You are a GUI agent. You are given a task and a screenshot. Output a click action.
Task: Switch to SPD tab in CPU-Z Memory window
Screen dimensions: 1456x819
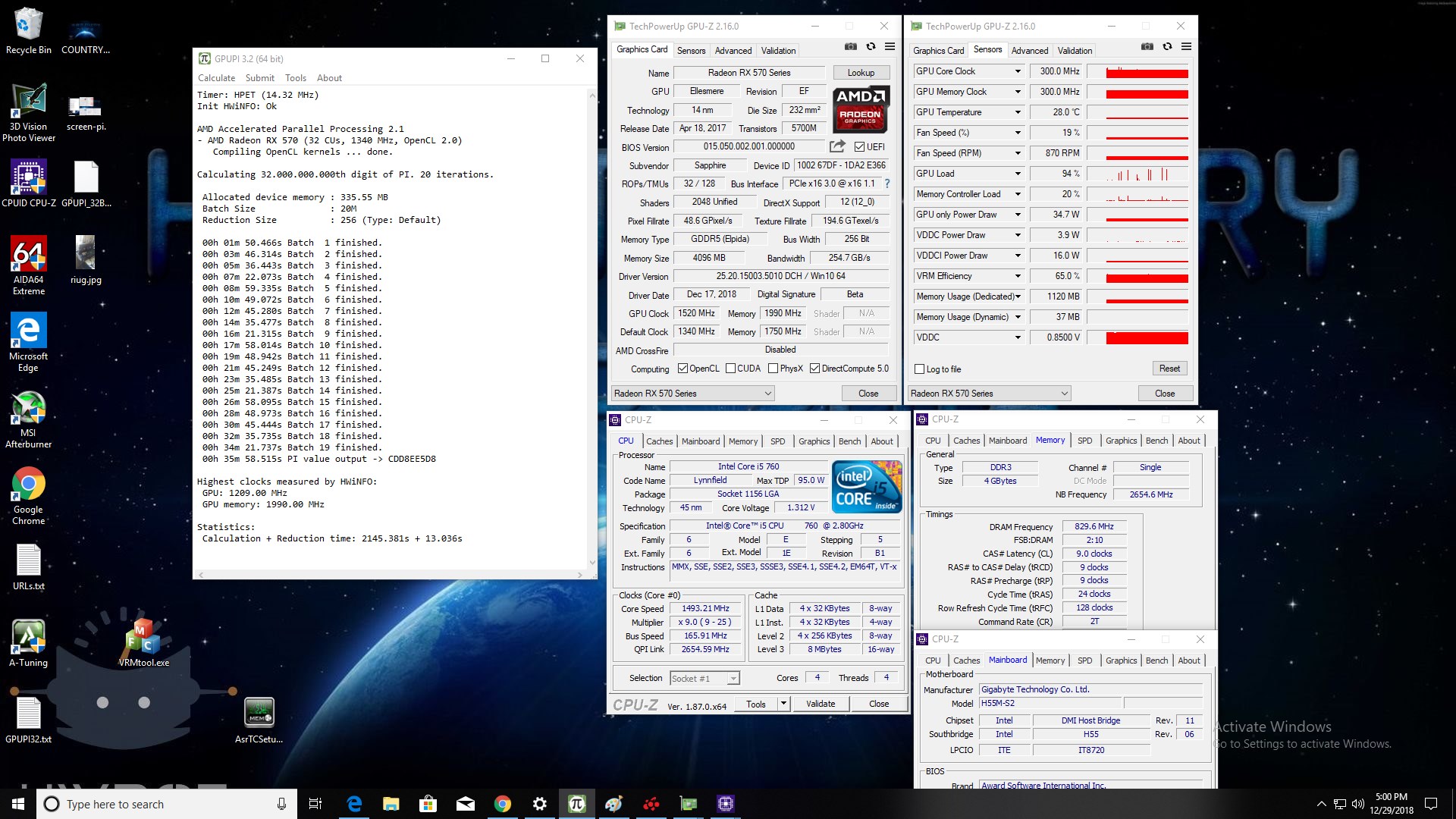1084,441
